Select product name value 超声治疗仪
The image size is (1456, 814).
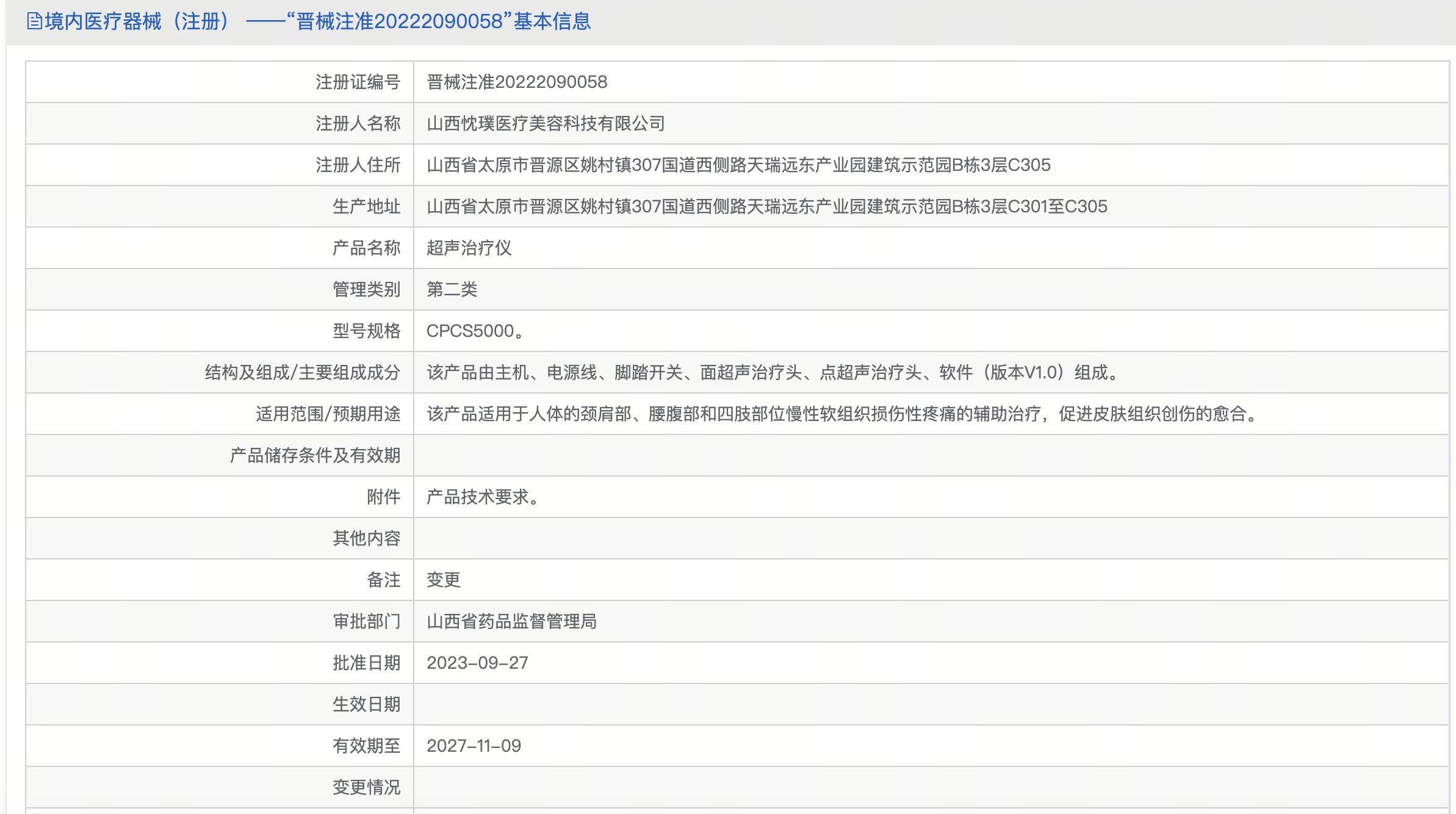tap(469, 248)
